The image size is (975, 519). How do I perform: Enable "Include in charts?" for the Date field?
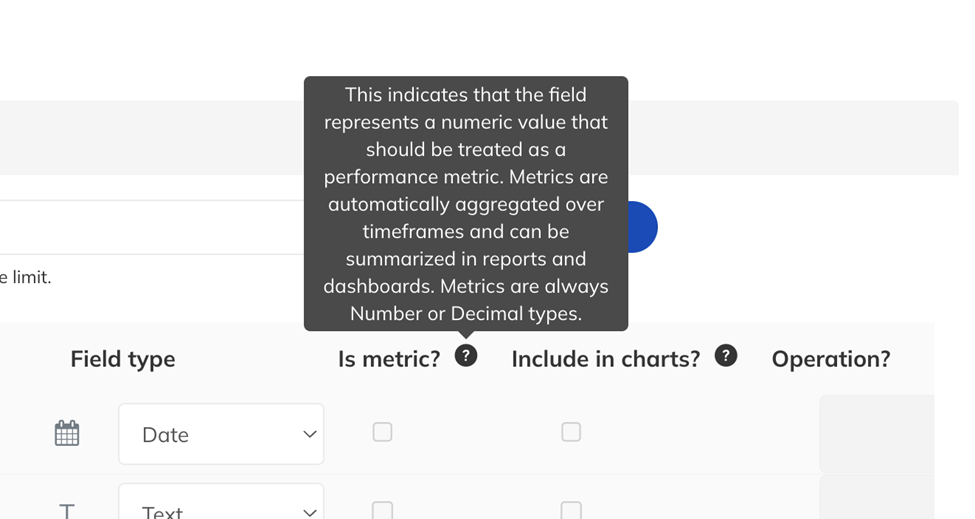pyautogui.click(x=571, y=432)
